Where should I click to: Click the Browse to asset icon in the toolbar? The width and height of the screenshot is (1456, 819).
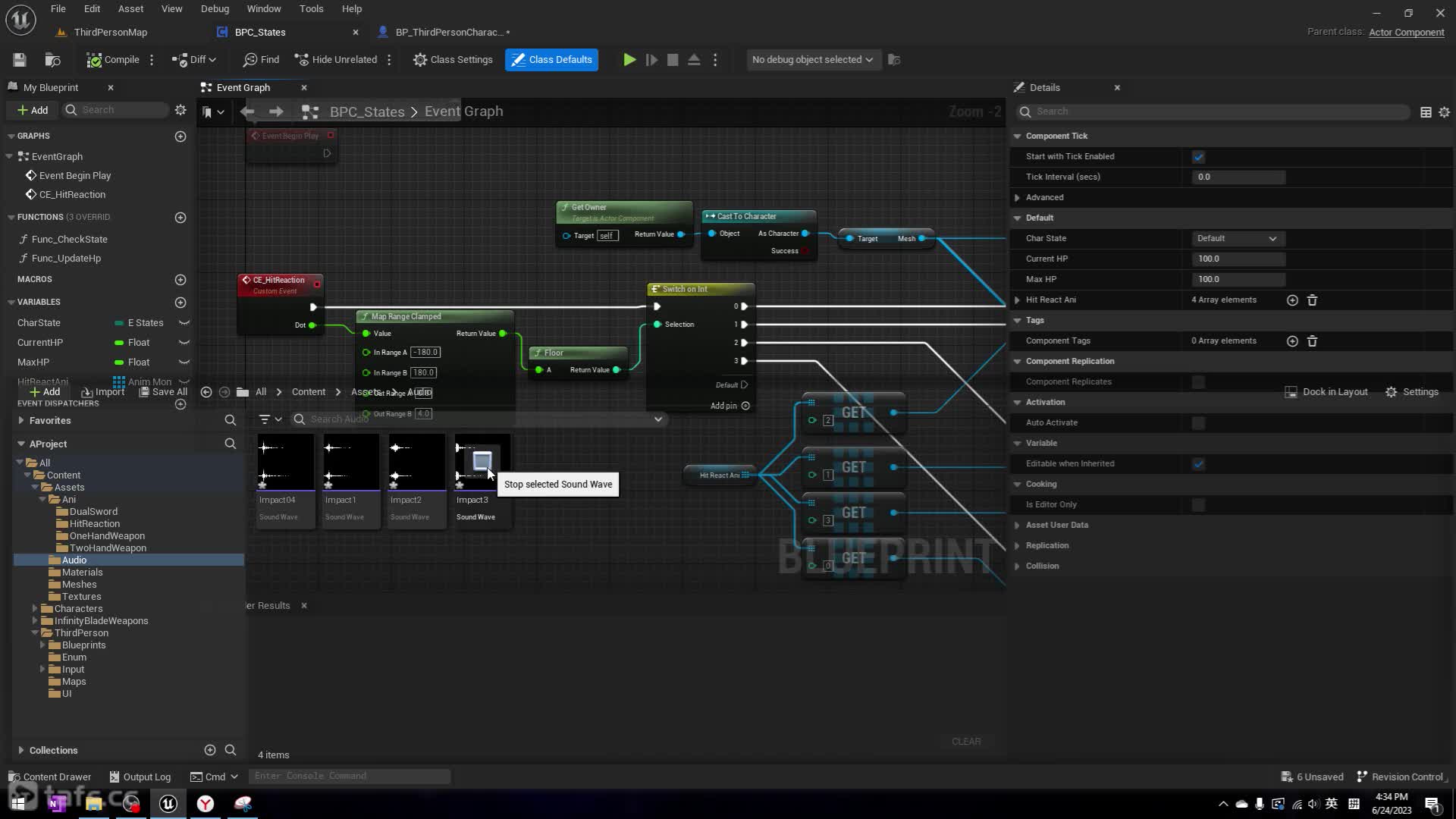(52, 60)
